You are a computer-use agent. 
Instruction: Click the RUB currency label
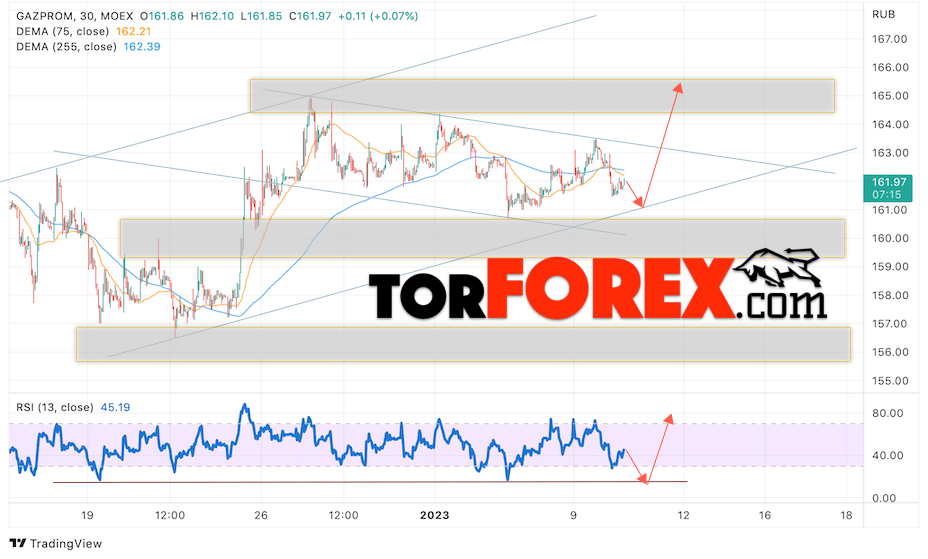tap(883, 14)
